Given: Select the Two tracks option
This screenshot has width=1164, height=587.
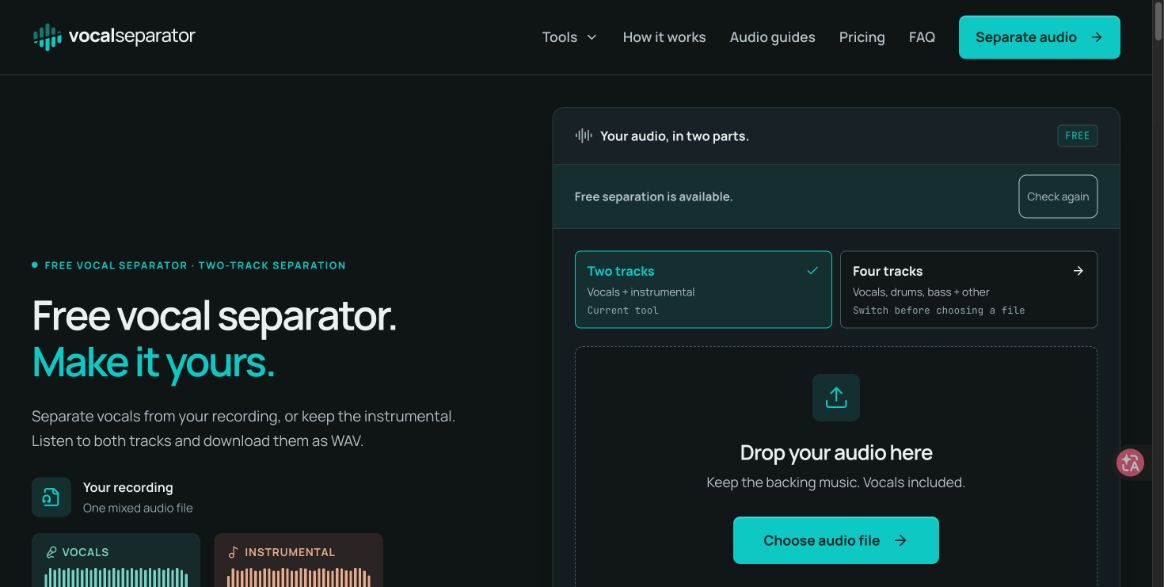Looking at the screenshot, I should (703, 289).
